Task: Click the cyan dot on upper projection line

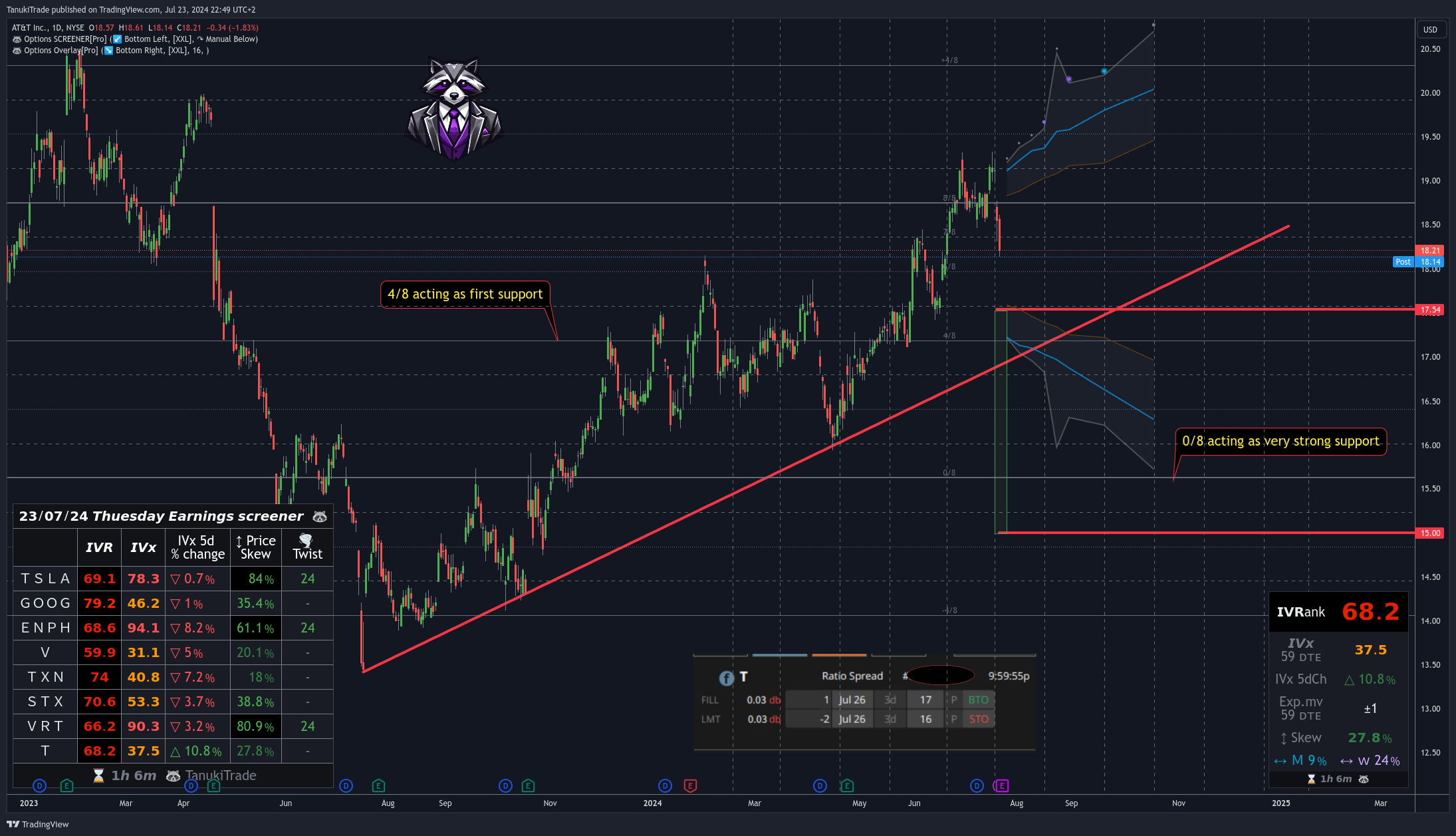Action: [1104, 71]
